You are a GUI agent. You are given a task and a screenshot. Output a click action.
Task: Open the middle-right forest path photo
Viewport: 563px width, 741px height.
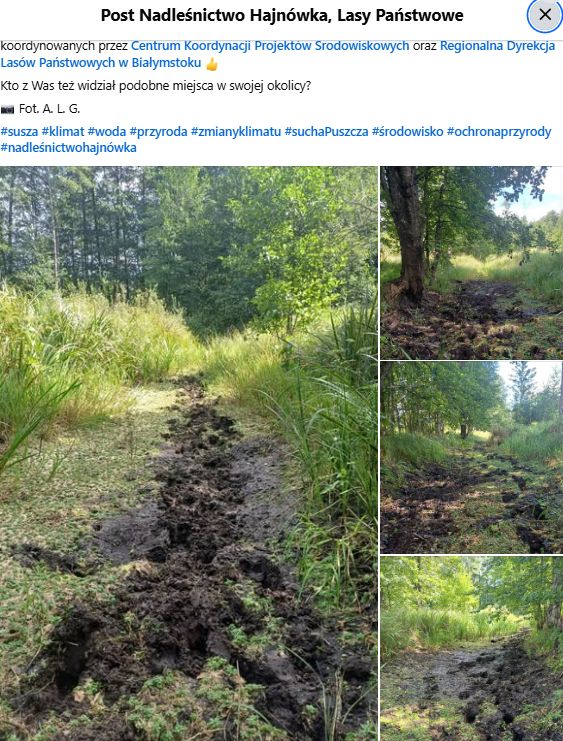[x=471, y=457]
